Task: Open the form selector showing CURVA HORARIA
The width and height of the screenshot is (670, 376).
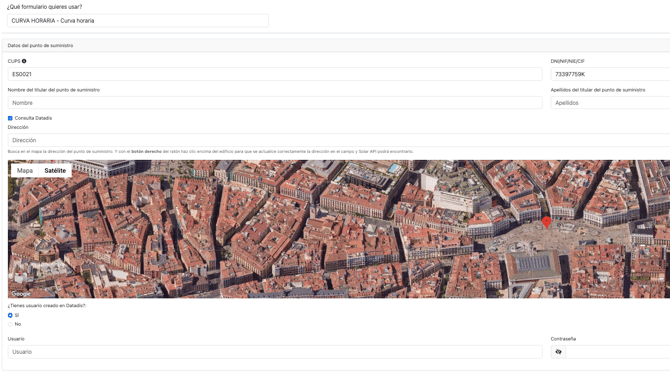Action: click(x=138, y=21)
